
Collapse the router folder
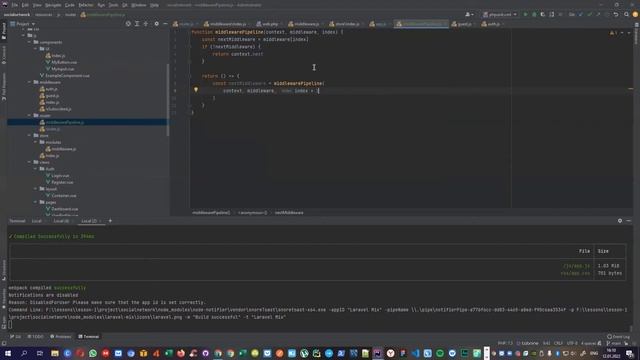tap(30, 116)
